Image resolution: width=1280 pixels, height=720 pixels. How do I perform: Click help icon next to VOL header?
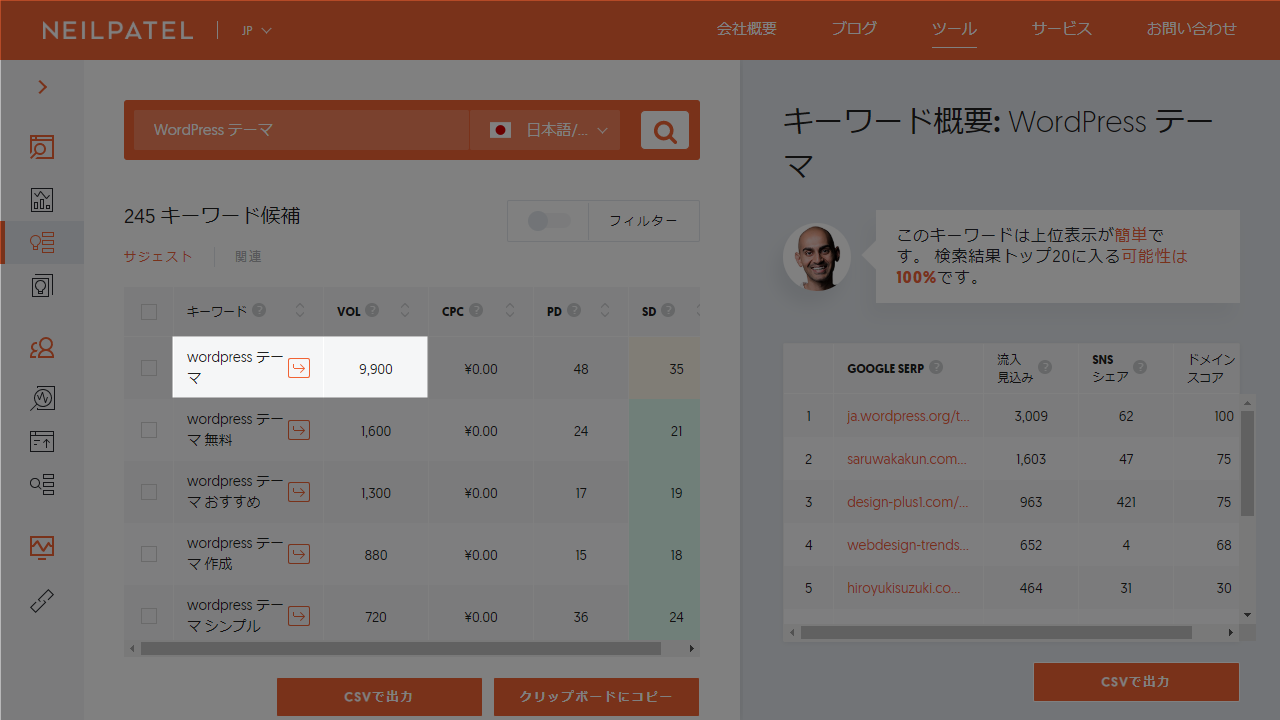tap(372, 311)
